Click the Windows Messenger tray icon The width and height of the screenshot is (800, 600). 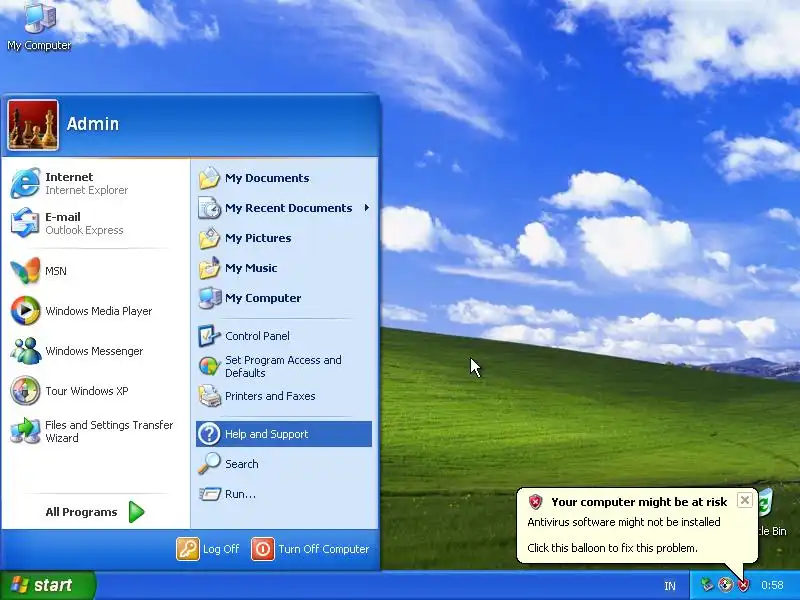click(x=725, y=585)
